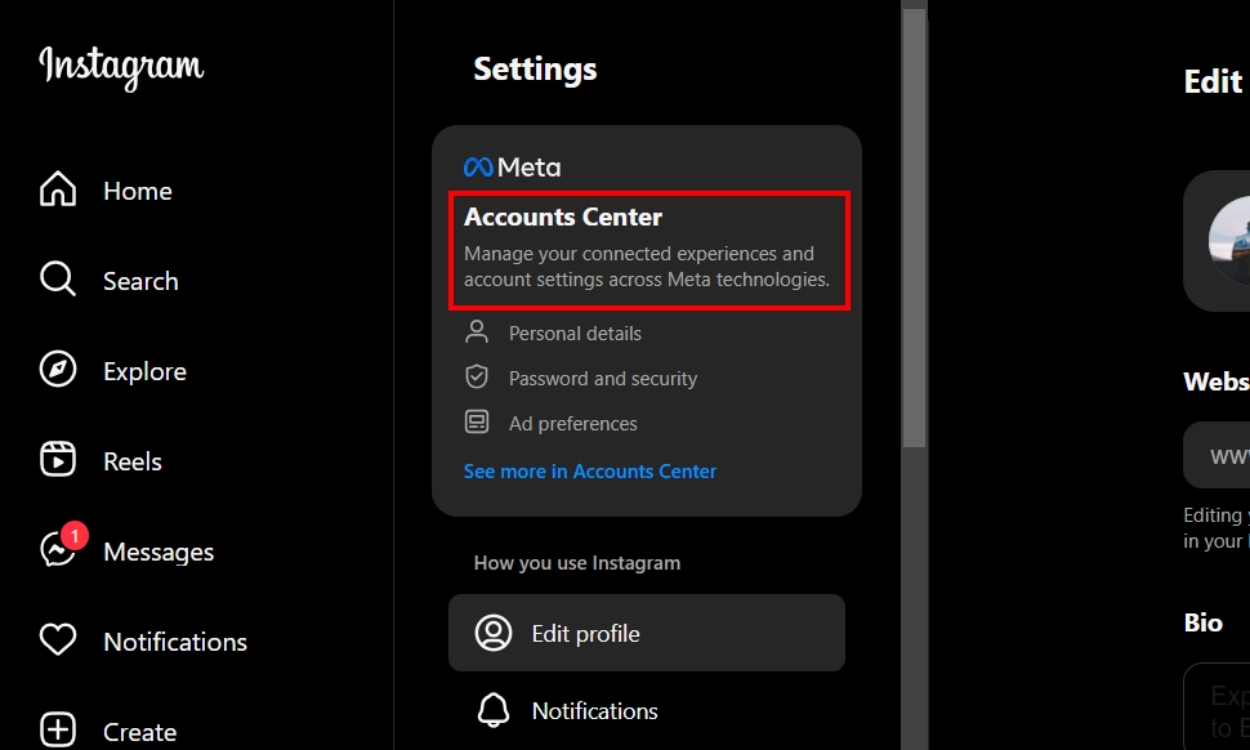Viewport: 1250px width, 750px height.
Task: Click the Instagram logo
Action: pos(121,67)
